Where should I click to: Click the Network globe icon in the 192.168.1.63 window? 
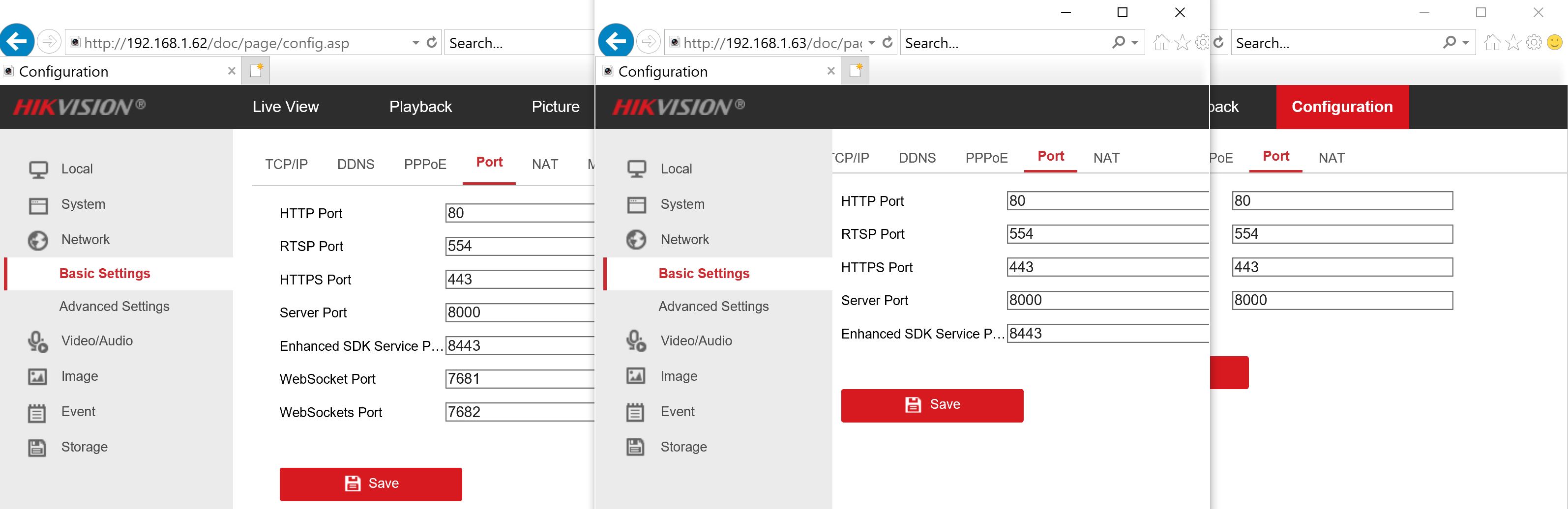637,240
